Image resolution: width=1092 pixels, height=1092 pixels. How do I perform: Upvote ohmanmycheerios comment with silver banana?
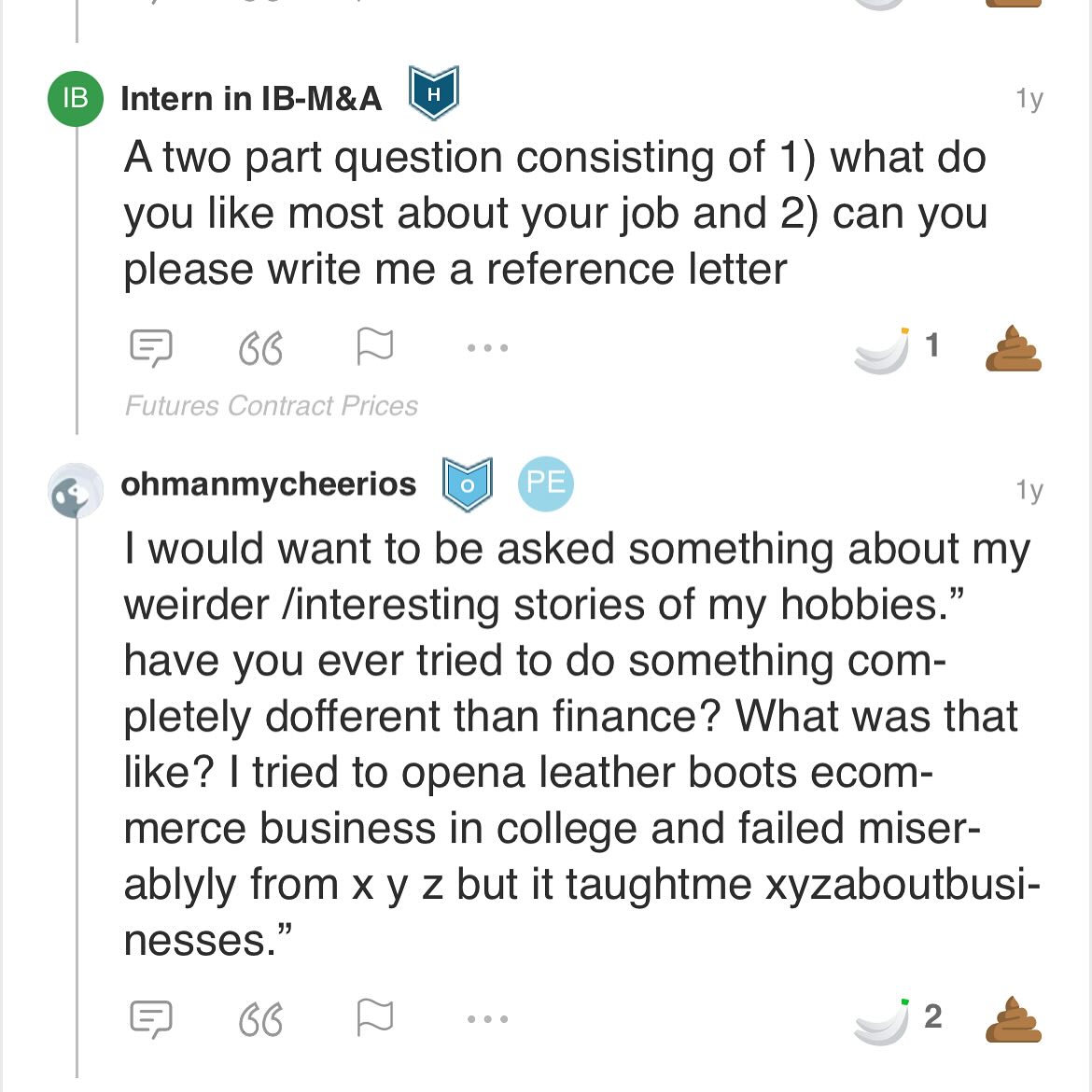882,1021
